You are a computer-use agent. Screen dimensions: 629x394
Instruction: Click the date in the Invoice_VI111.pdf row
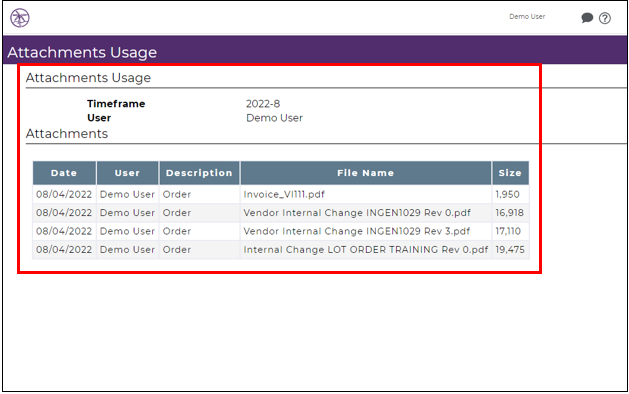tap(64, 195)
